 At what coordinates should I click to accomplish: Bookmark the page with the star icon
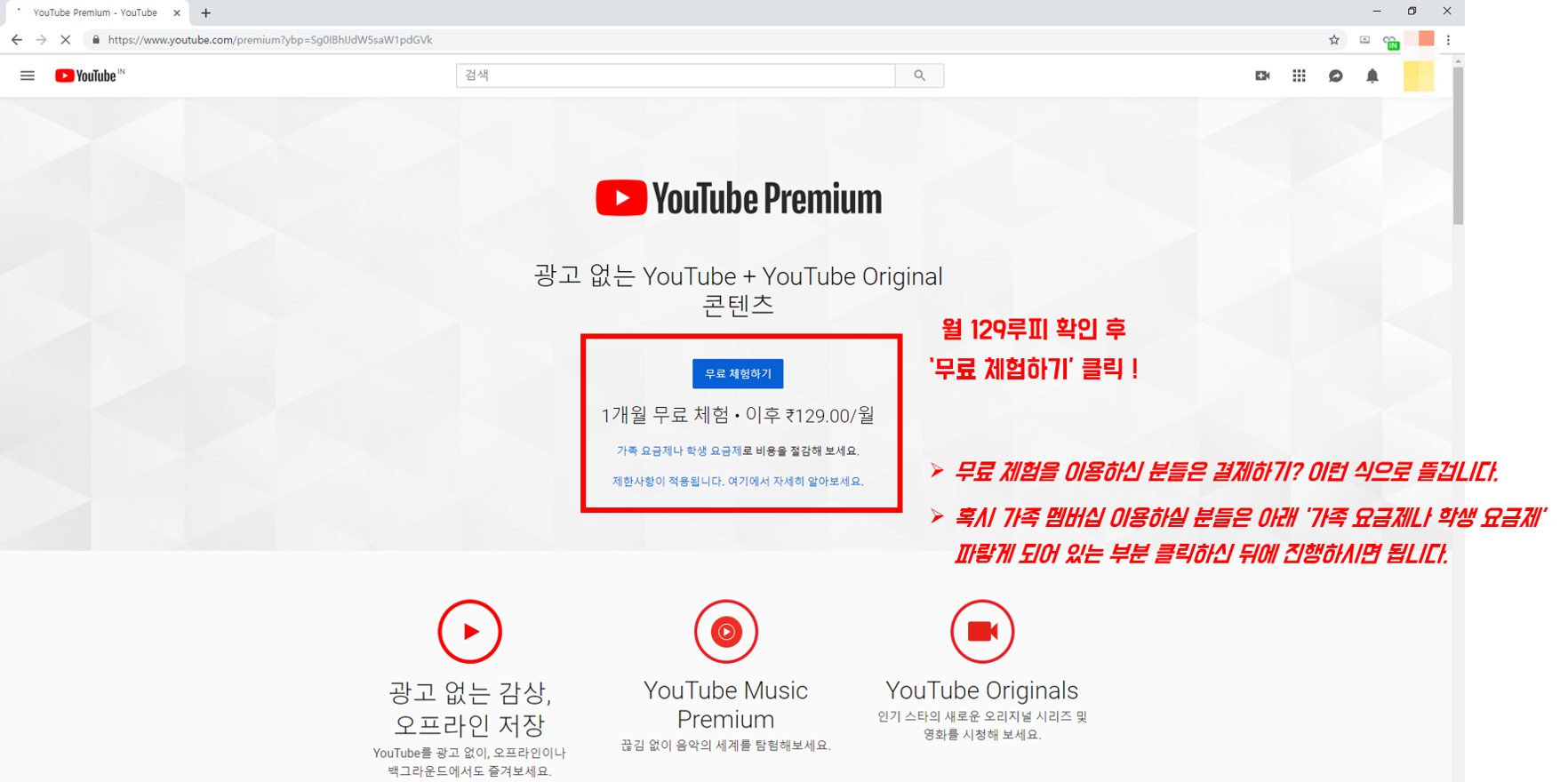pyautogui.click(x=1334, y=39)
